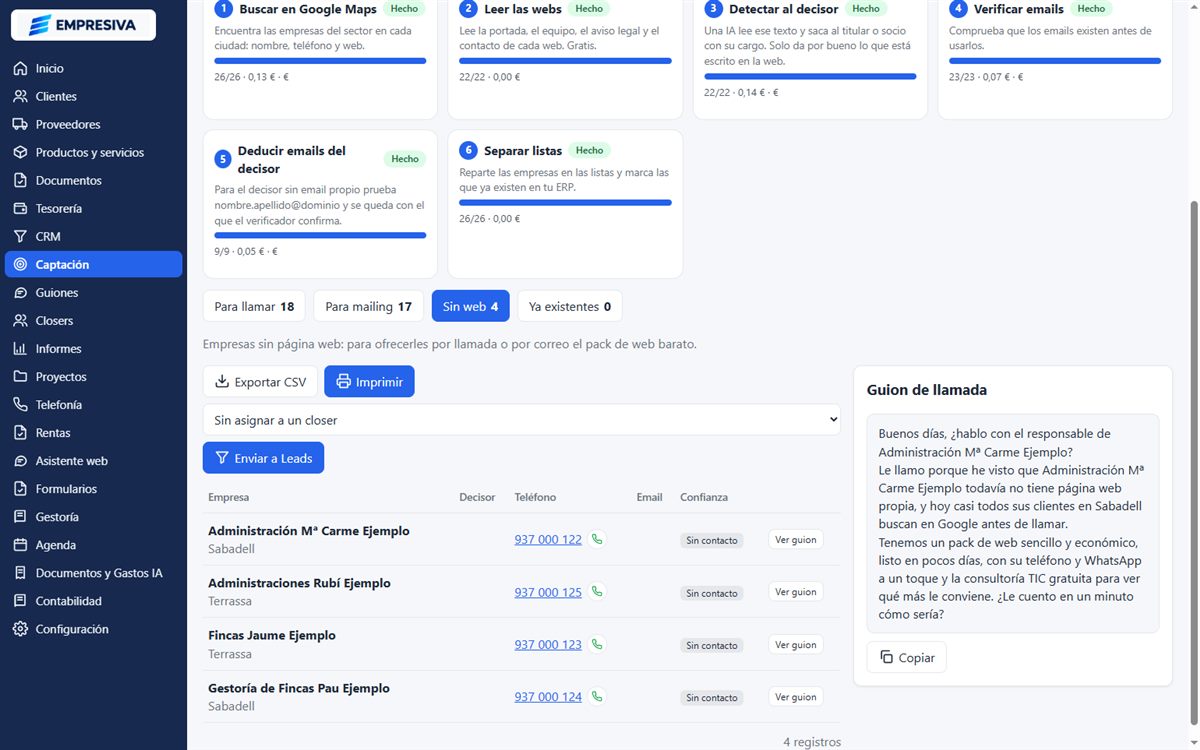The image size is (1200, 750).
Task: Click the Imprimir button
Action: pyautogui.click(x=369, y=381)
